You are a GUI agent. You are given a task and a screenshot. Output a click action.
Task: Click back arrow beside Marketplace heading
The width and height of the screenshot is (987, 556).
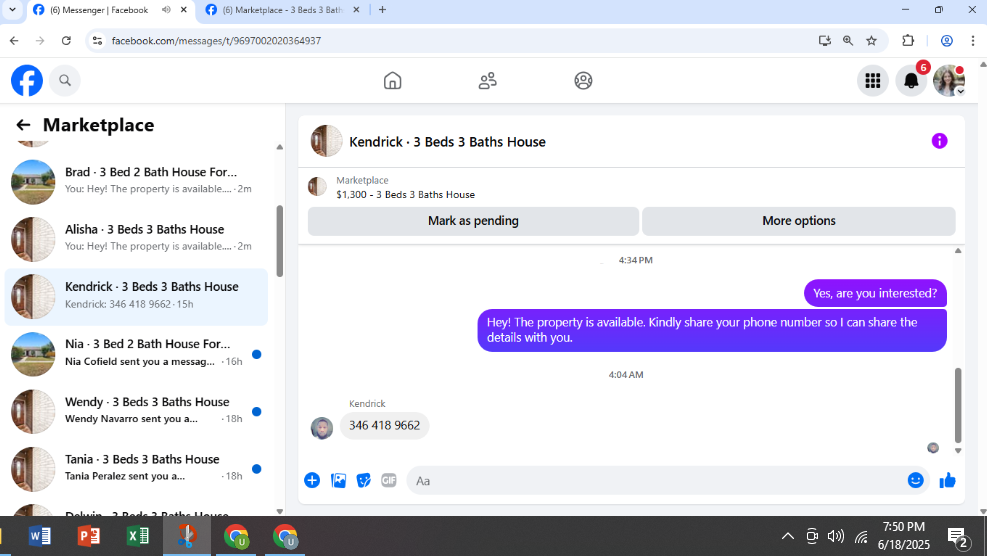click(23, 125)
